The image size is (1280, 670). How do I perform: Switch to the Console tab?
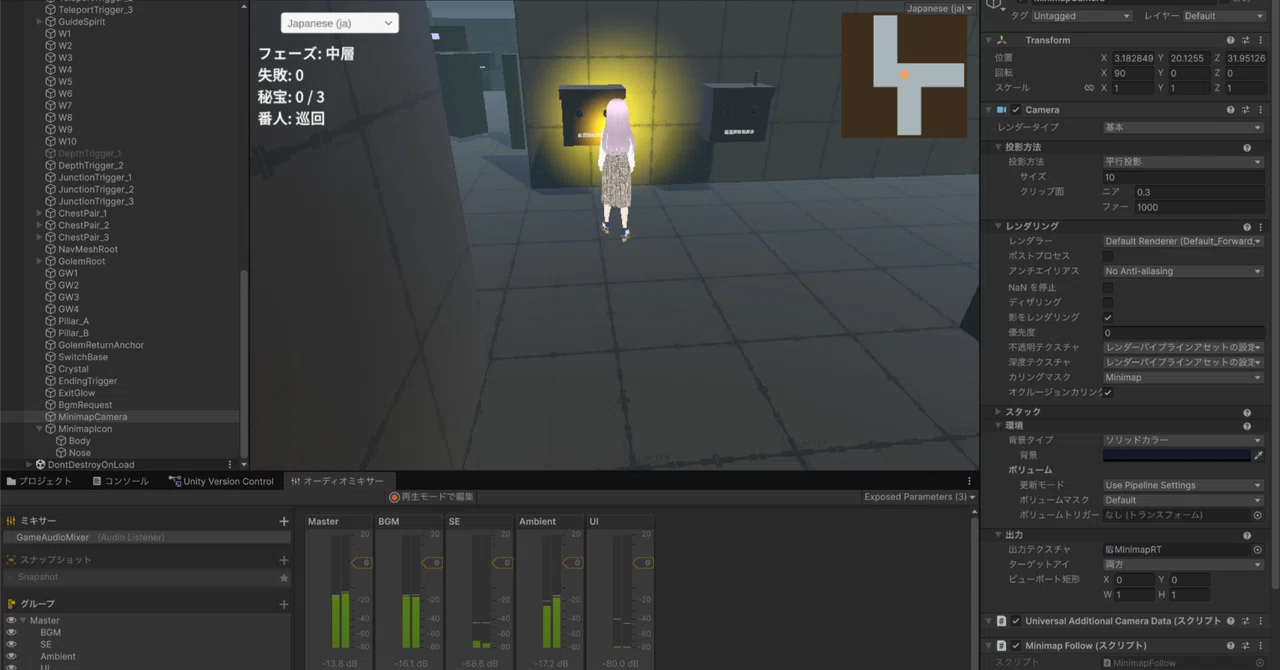(120, 481)
